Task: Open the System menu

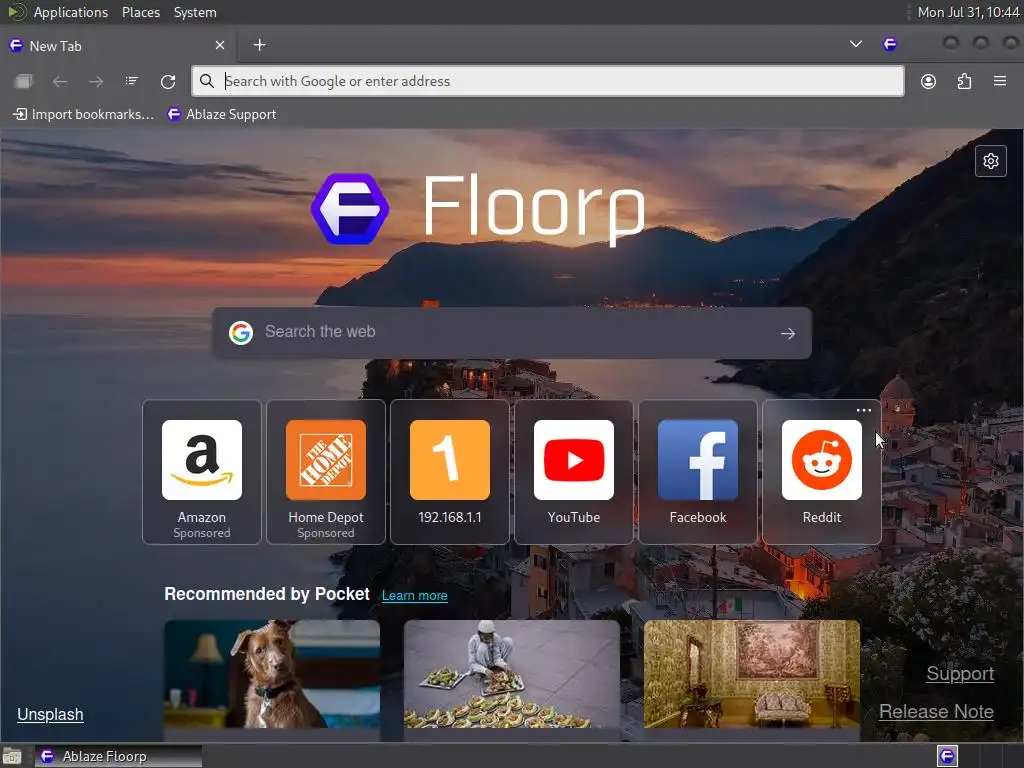Action: click(x=195, y=12)
